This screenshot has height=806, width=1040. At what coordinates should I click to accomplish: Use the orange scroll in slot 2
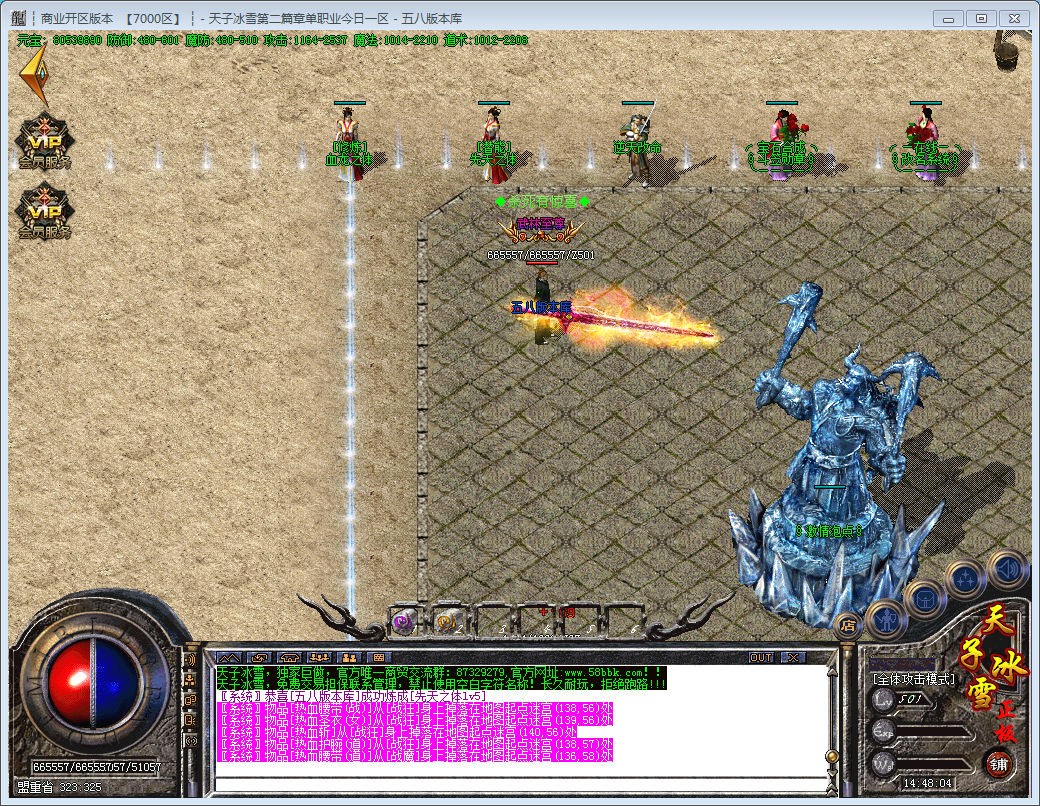pos(449,622)
